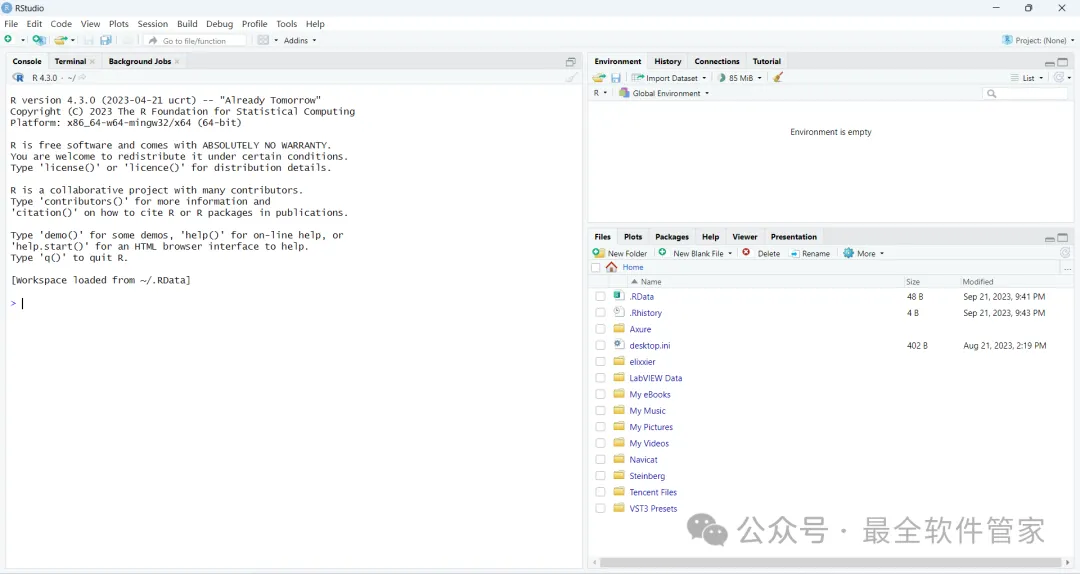Click the .RData file icon
This screenshot has height=574, width=1080.
click(x=619, y=296)
